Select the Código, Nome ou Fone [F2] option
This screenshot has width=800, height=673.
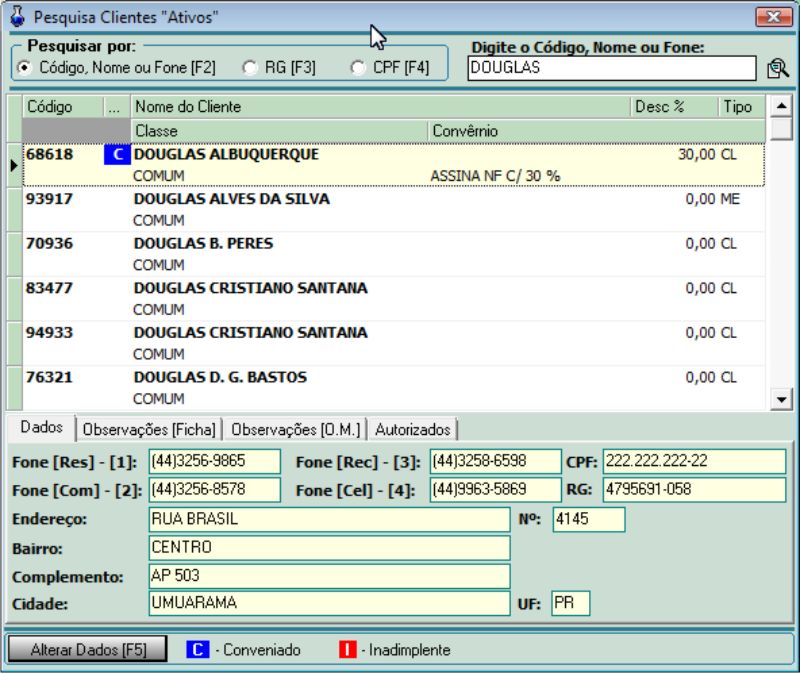(24, 68)
